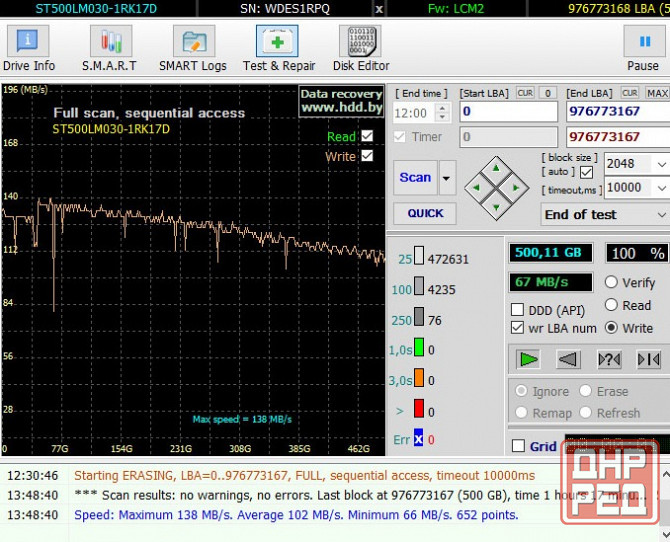This screenshot has width=670, height=542.
Task: Open Data recovery www.hdd.by link
Action: (341, 101)
